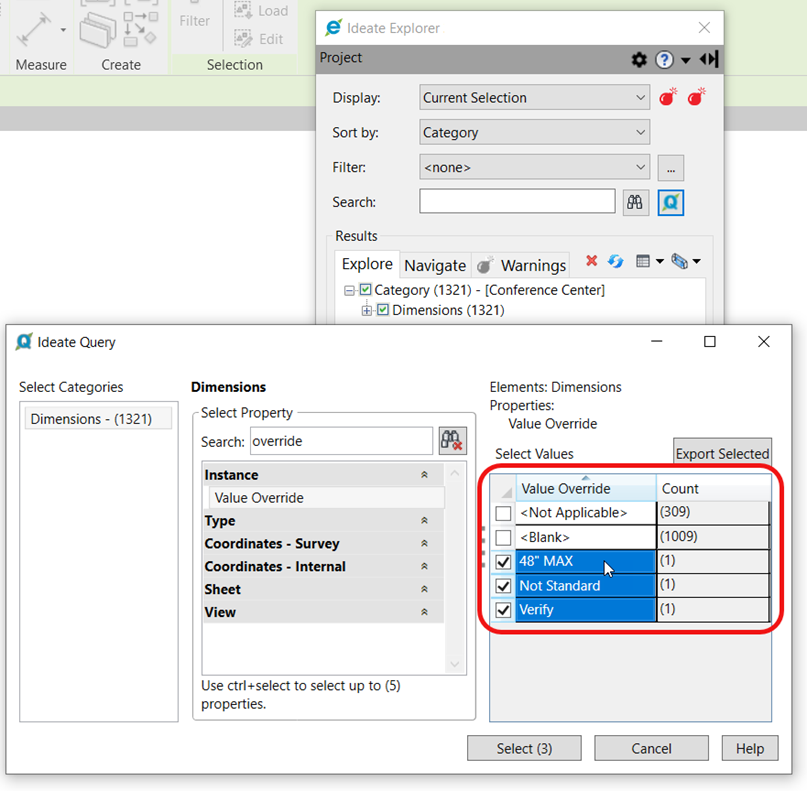
Task: Close the Ideate Explorer window
Action: click(704, 28)
